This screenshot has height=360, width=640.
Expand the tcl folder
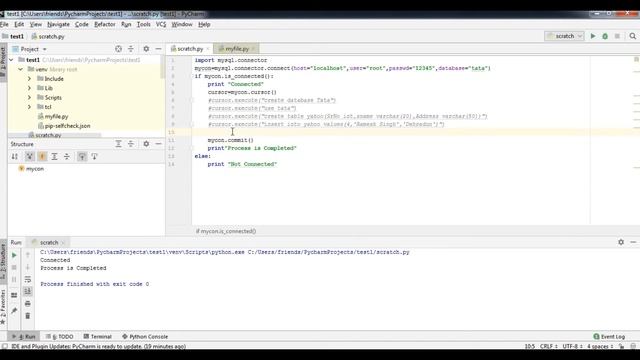coord(29,107)
